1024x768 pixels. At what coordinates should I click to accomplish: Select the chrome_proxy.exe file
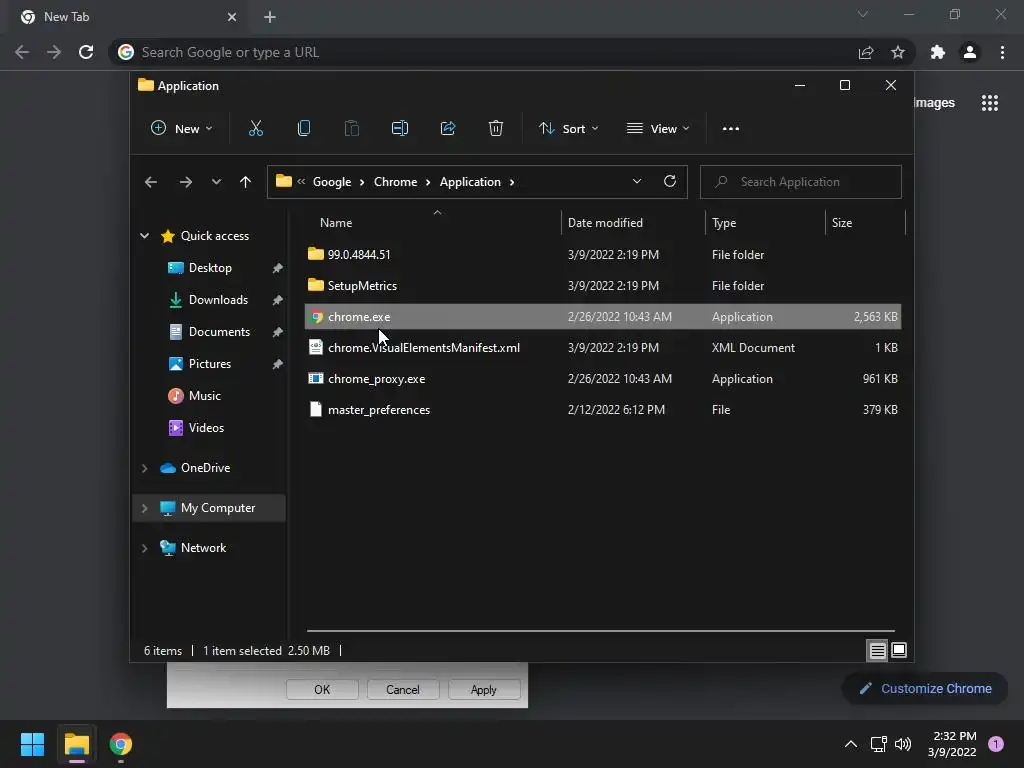pos(603,379)
